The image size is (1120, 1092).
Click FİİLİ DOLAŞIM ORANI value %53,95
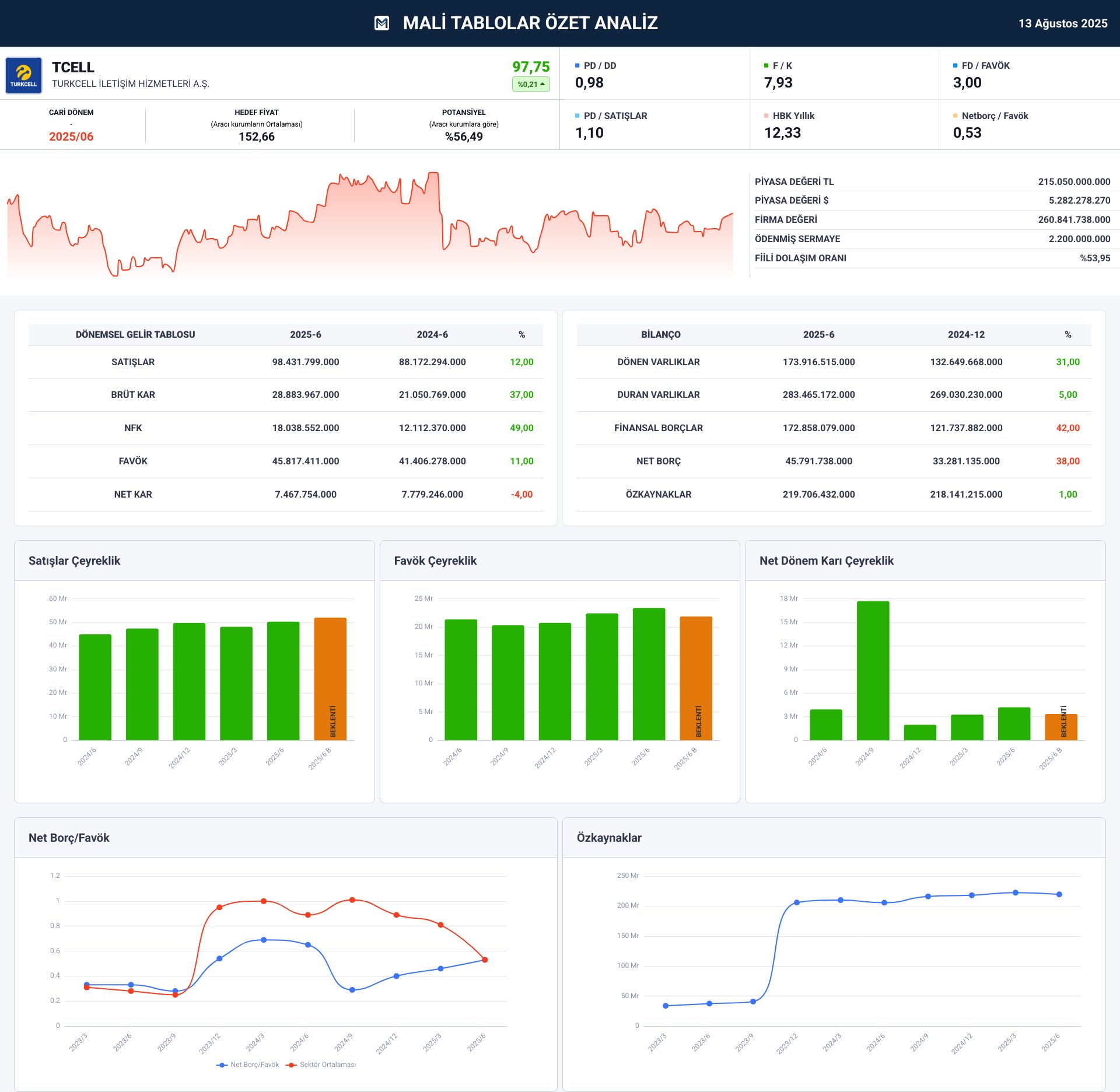1095,258
